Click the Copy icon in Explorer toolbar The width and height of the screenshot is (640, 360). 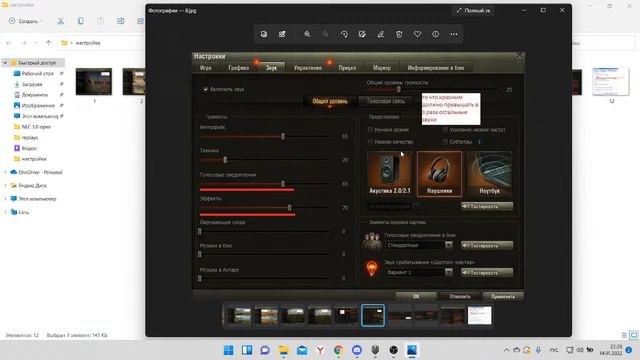80,21
